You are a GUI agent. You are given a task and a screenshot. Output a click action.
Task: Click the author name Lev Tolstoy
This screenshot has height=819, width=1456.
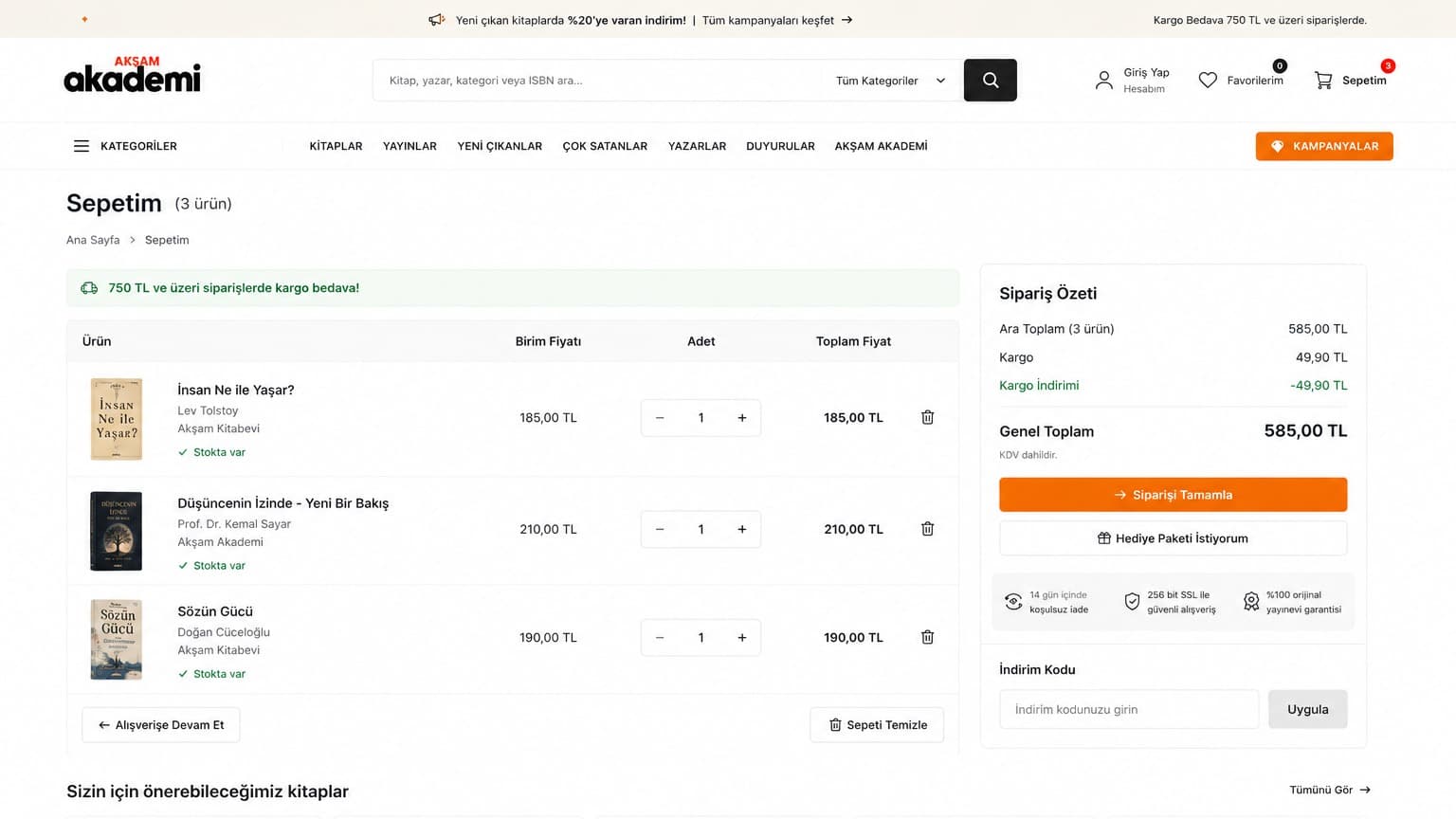pyautogui.click(x=208, y=410)
